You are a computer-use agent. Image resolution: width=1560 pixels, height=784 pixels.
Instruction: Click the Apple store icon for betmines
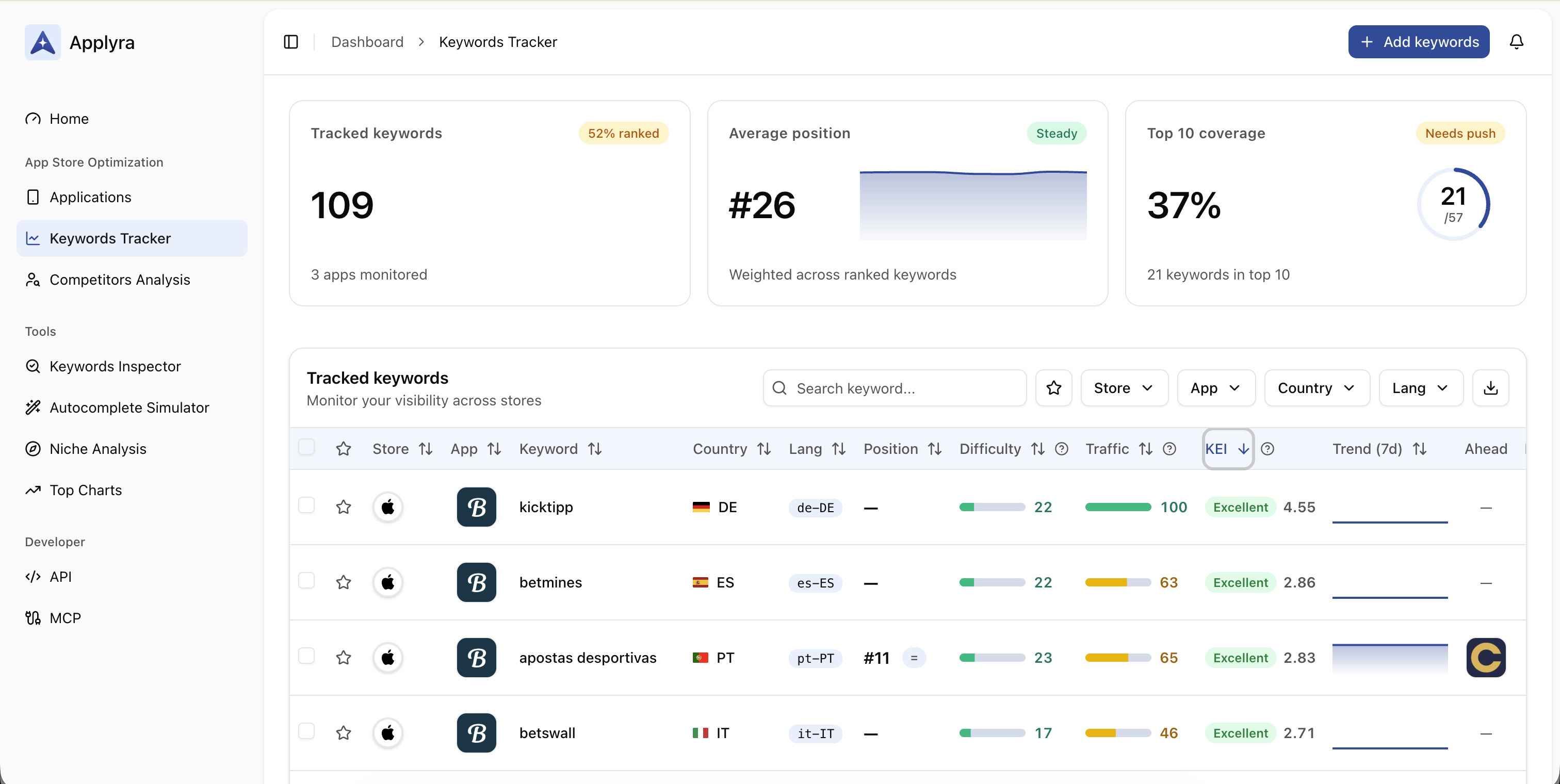coord(387,582)
